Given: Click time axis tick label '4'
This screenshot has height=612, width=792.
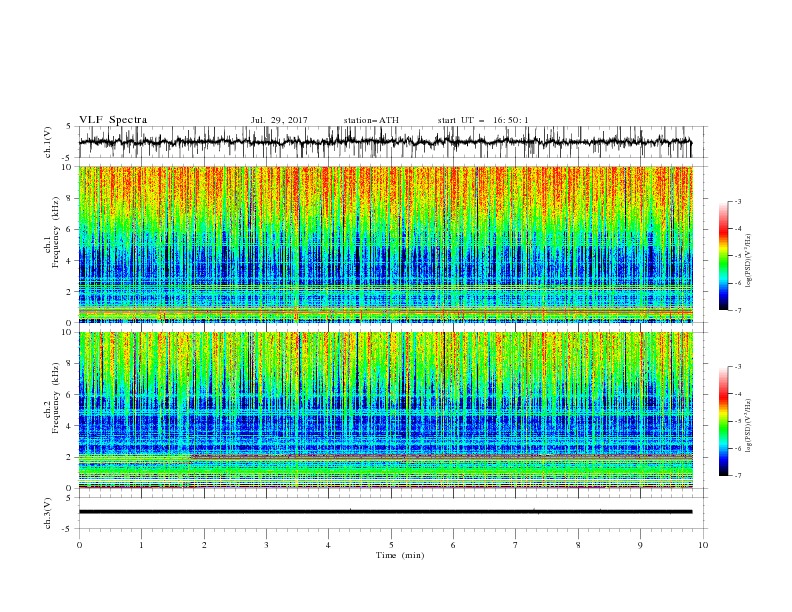Looking at the screenshot, I should [x=329, y=545].
